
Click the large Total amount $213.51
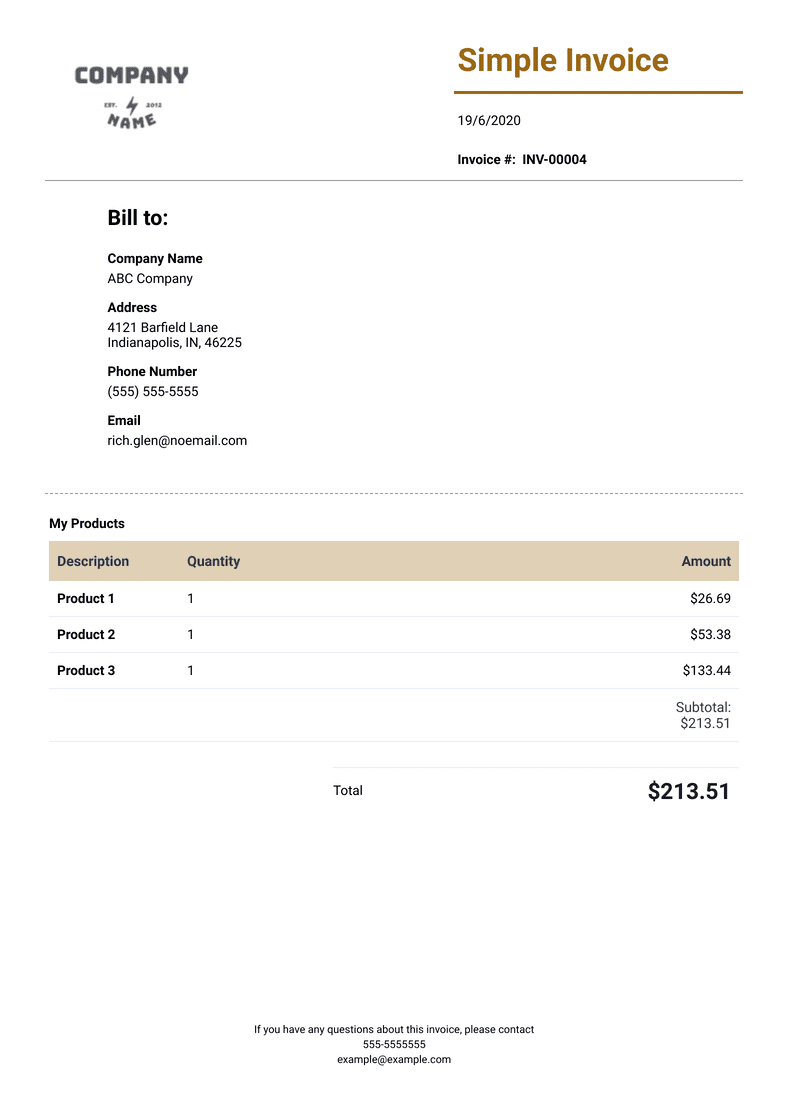click(689, 792)
